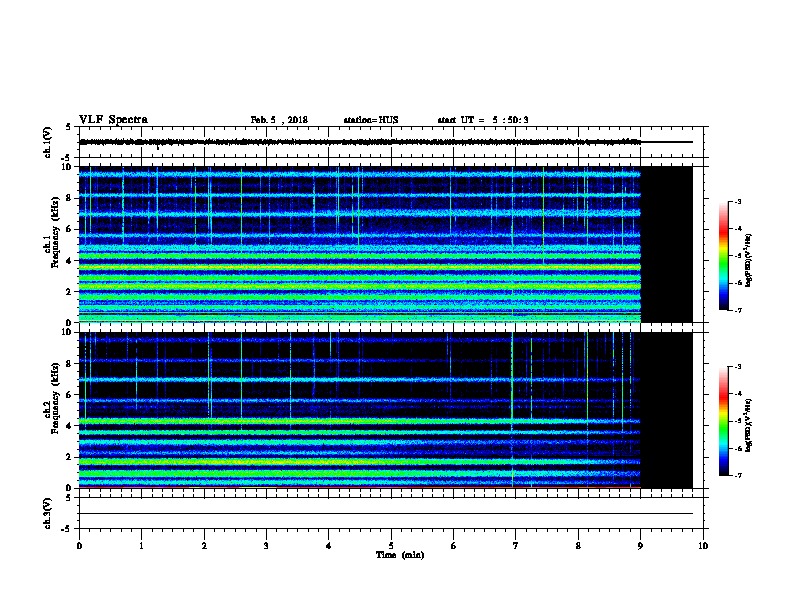Click the ch.3 flat voltage trace line
This screenshot has height=612, width=792.
(386, 514)
